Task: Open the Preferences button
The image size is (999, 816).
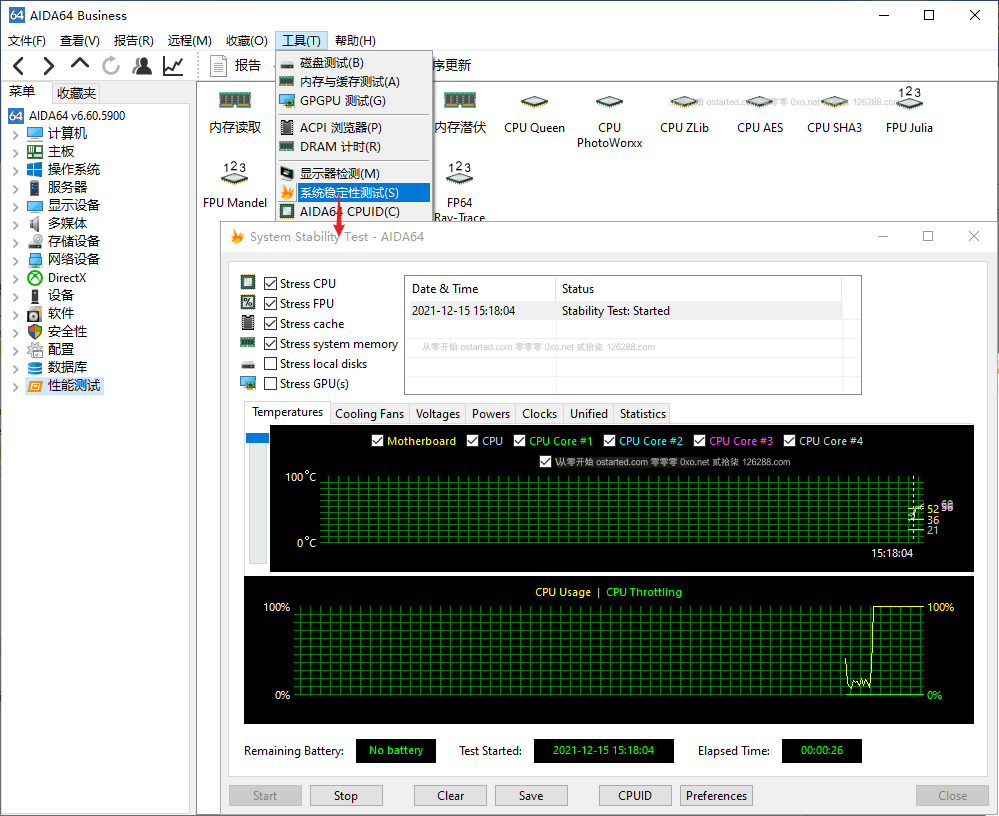Action: tap(716, 796)
